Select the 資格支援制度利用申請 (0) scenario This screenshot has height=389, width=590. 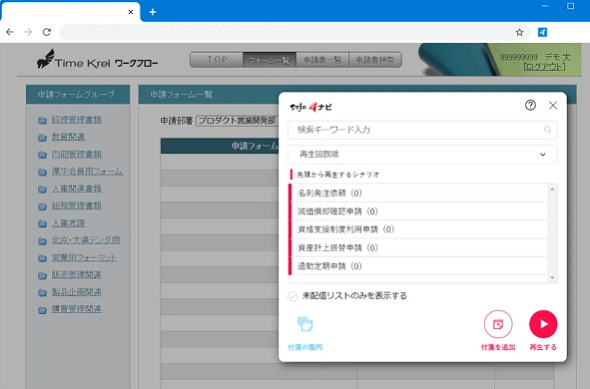418,229
